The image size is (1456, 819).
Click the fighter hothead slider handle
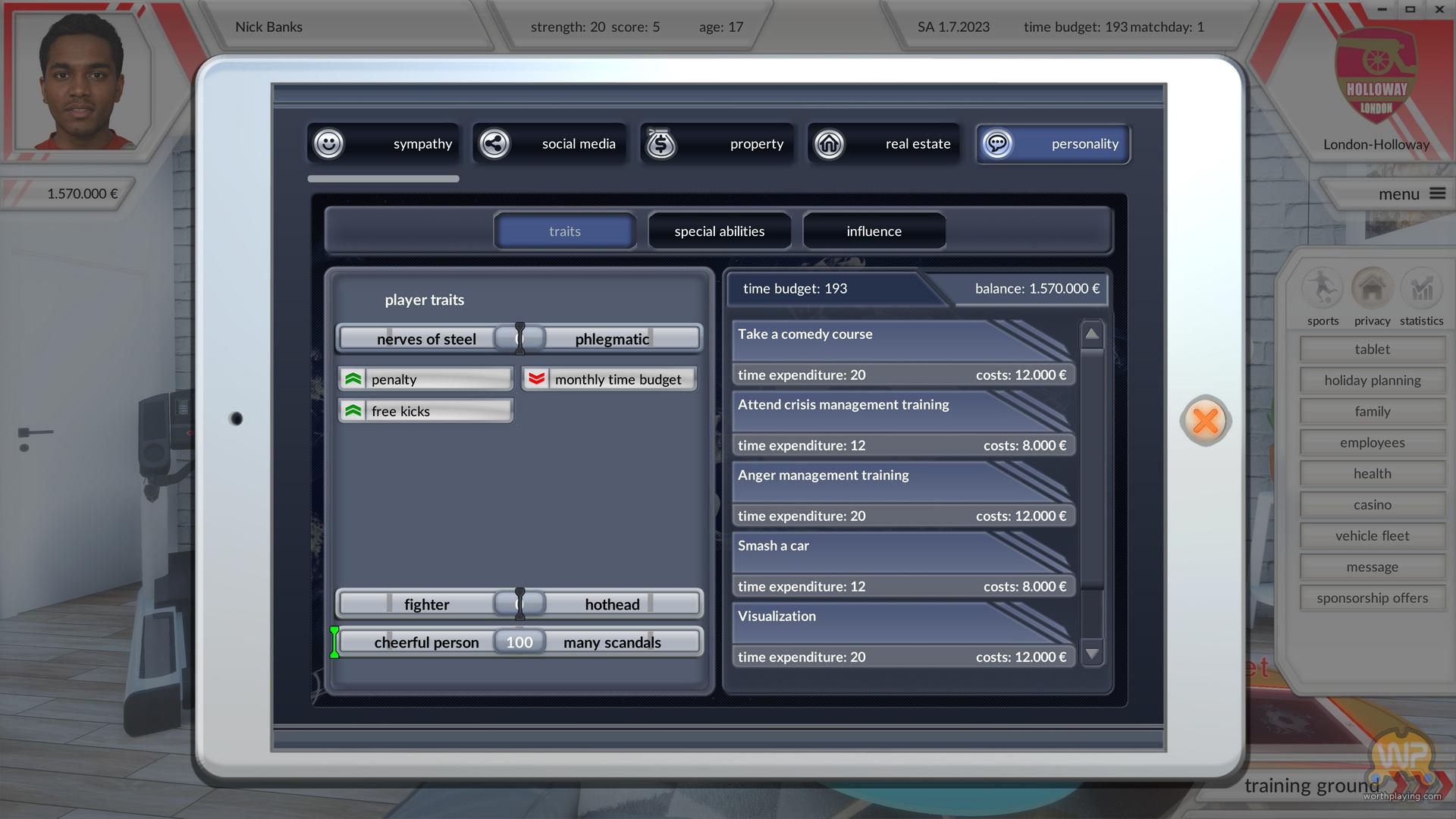point(519,604)
